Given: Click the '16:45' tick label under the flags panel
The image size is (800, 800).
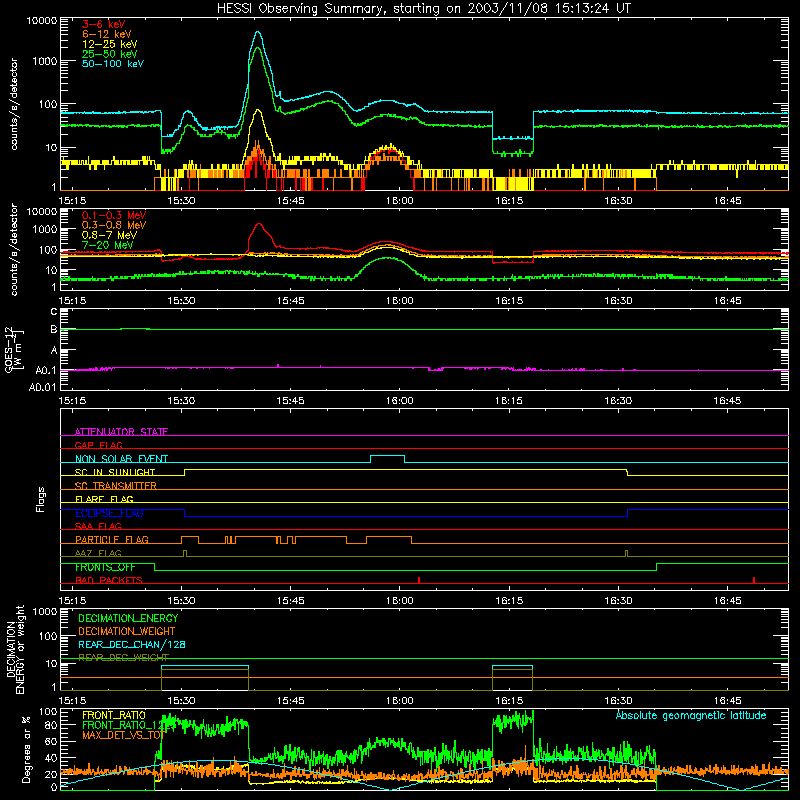Looking at the screenshot, I should pos(727,601).
